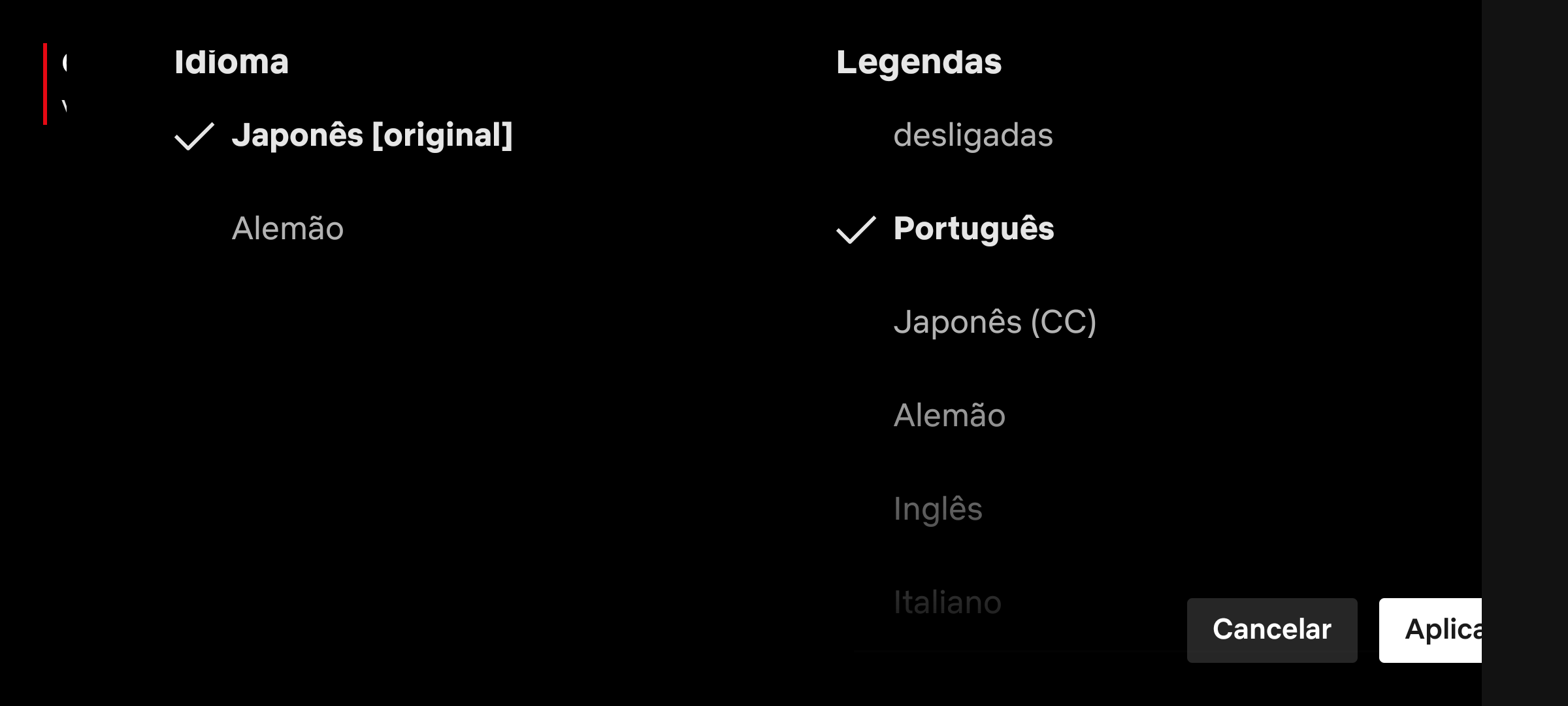The image size is (1568, 706).
Task: Click the red vertical bar at left edge
Action: (x=45, y=84)
